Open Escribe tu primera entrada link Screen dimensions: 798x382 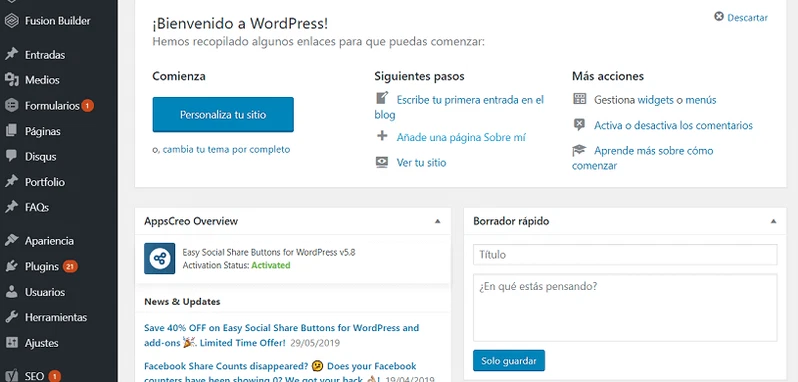click(x=459, y=107)
